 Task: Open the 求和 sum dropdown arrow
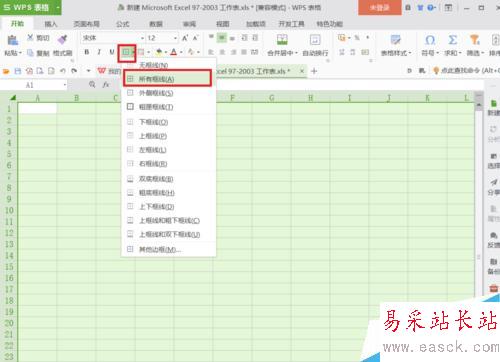tap(460, 53)
